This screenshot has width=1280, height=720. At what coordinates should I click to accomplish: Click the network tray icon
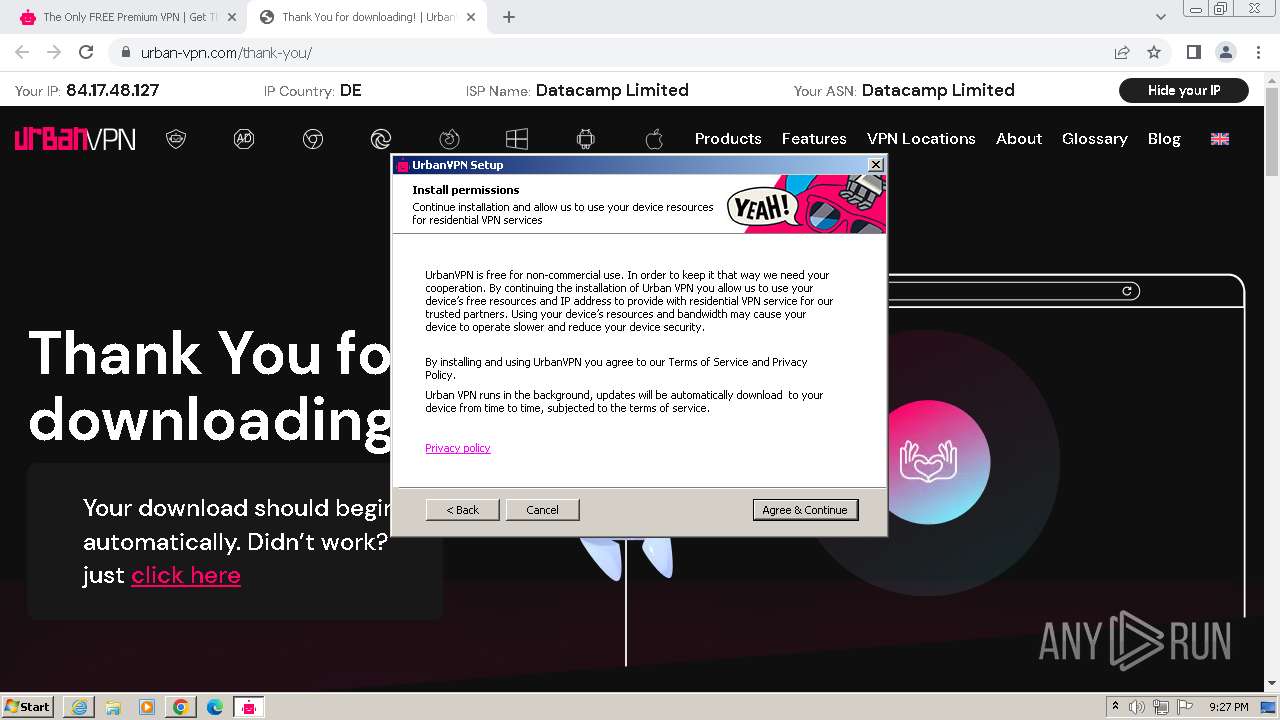[x=1161, y=707]
